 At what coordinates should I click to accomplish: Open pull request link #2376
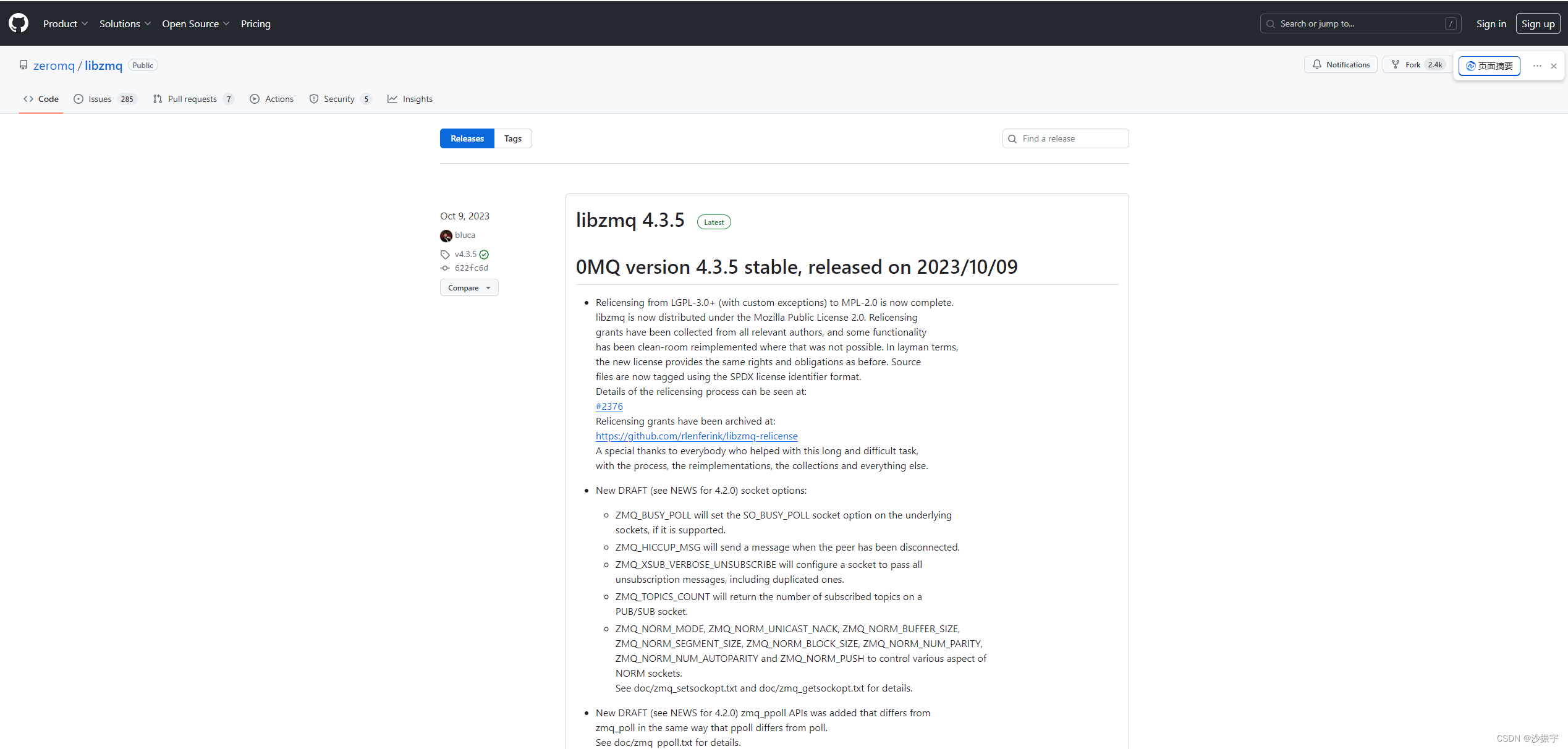(609, 406)
